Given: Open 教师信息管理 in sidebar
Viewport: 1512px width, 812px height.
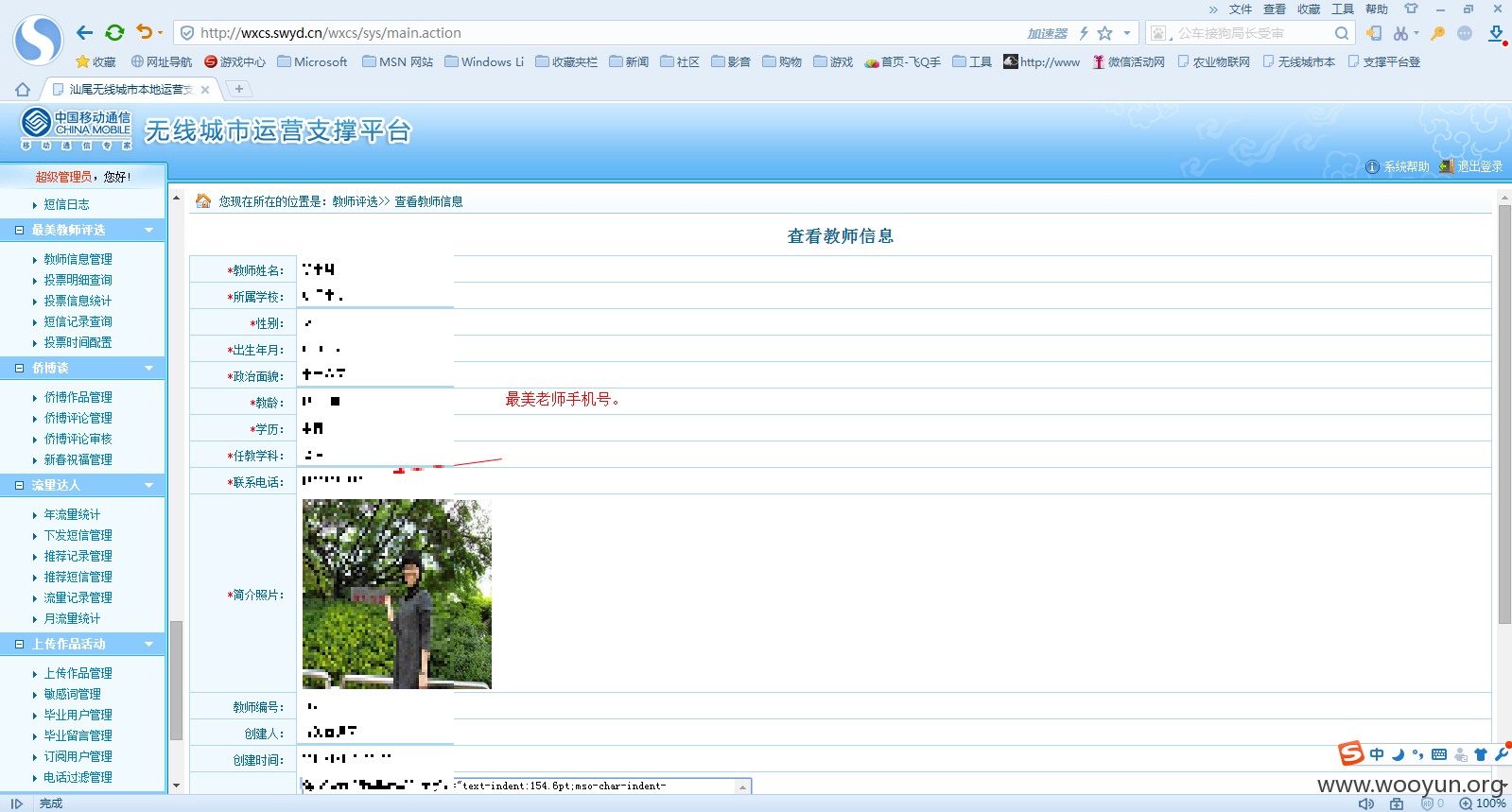Looking at the screenshot, I should [x=78, y=259].
